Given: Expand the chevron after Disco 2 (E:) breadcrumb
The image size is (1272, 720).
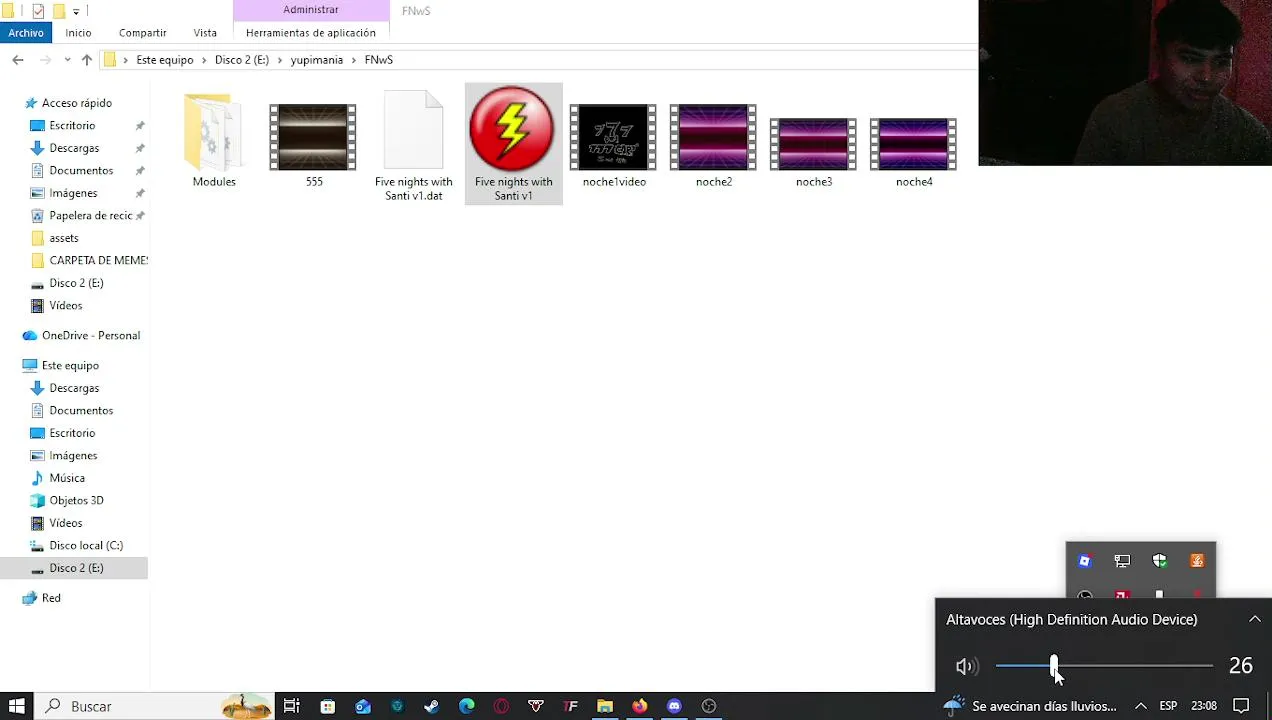Looking at the screenshot, I should coord(279,60).
